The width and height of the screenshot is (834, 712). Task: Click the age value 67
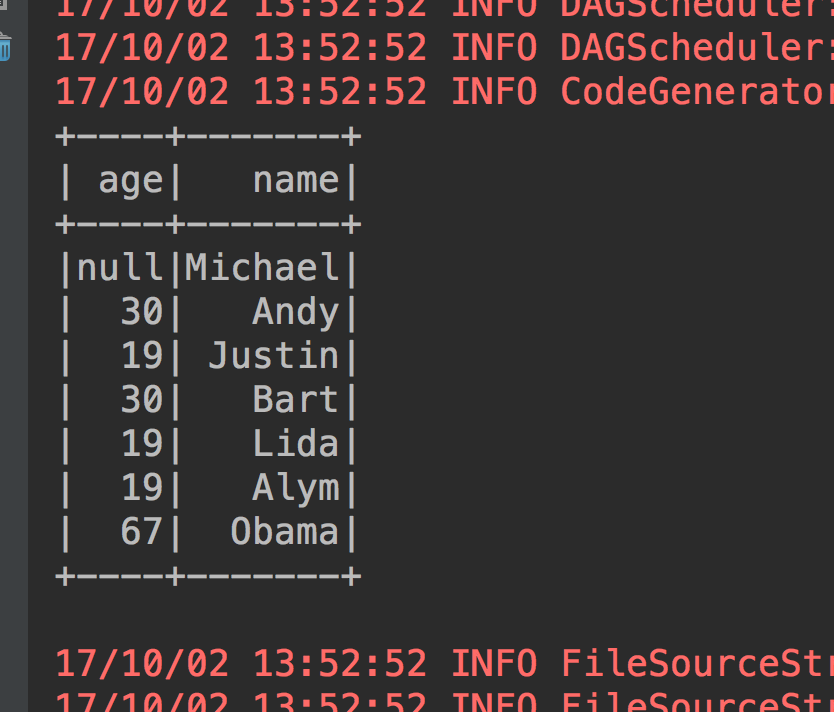point(141,532)
